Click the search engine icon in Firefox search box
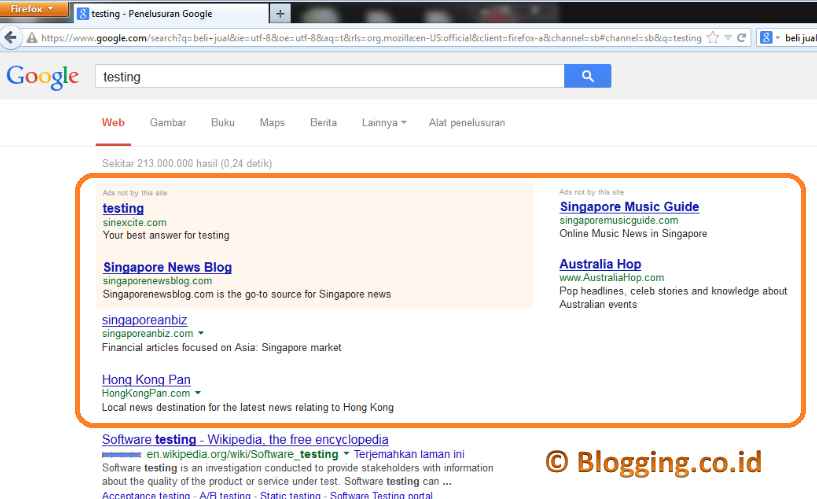817x499 pixels. click(x=766, y=38)
